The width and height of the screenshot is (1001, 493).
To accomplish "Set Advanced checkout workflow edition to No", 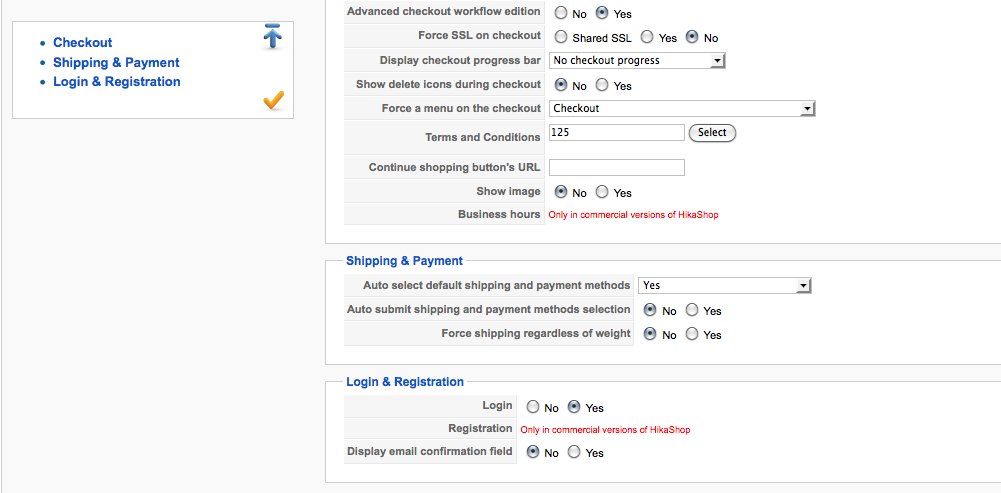I will (561, 13).
